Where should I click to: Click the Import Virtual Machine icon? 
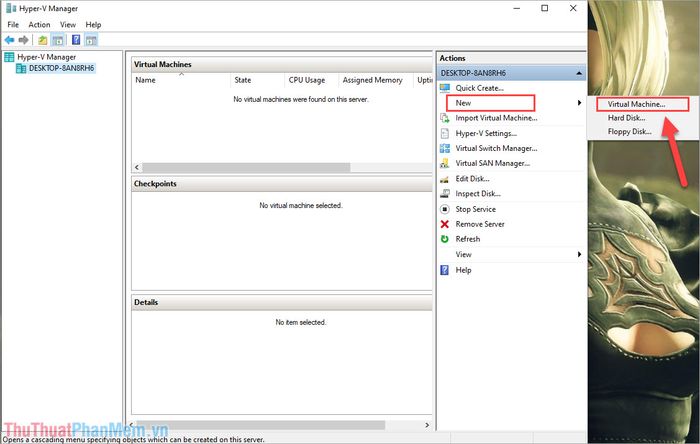(x=445, y=118)
